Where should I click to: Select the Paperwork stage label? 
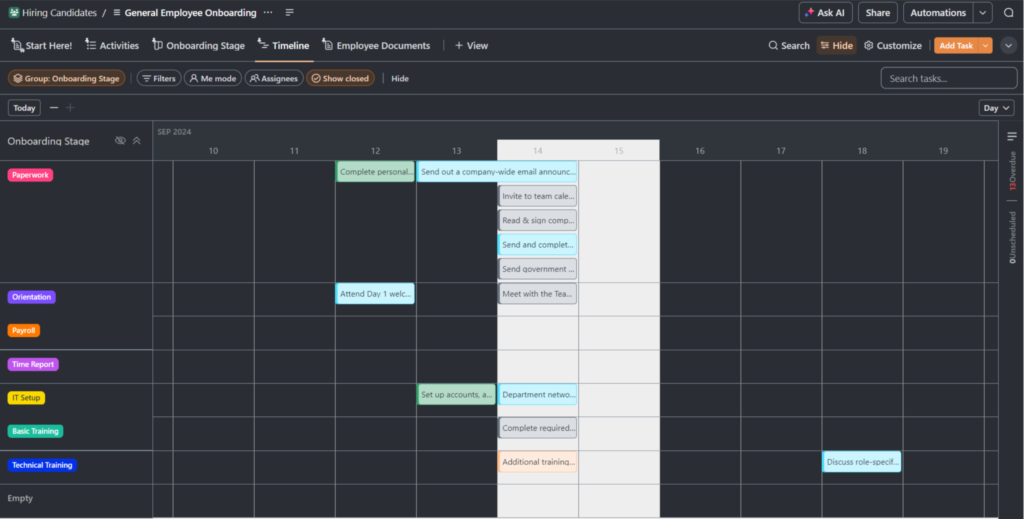30,175
